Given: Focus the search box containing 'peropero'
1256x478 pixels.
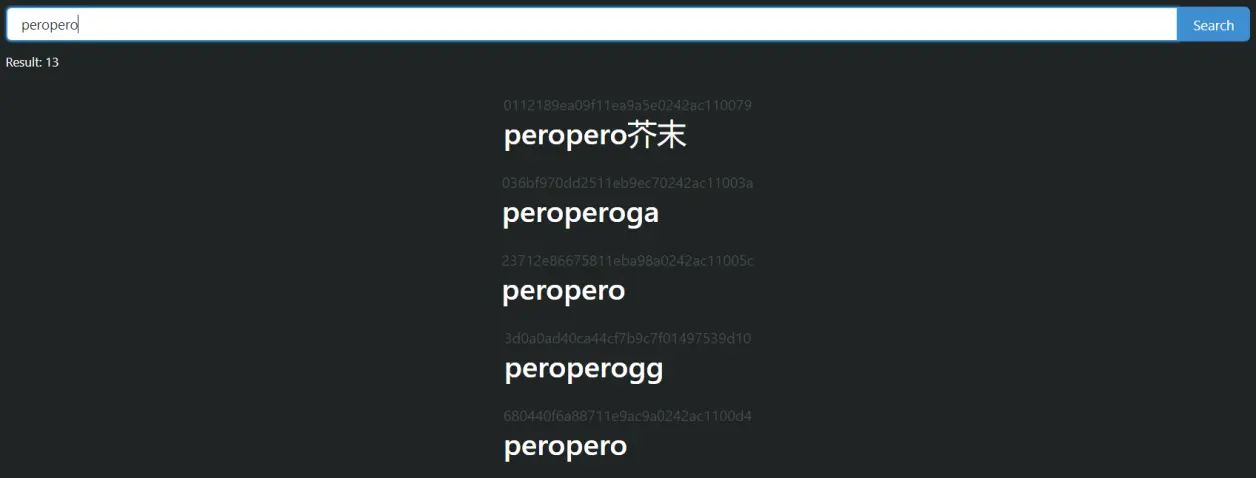Looking at the screenshot, I should click(x=592, y=25).
